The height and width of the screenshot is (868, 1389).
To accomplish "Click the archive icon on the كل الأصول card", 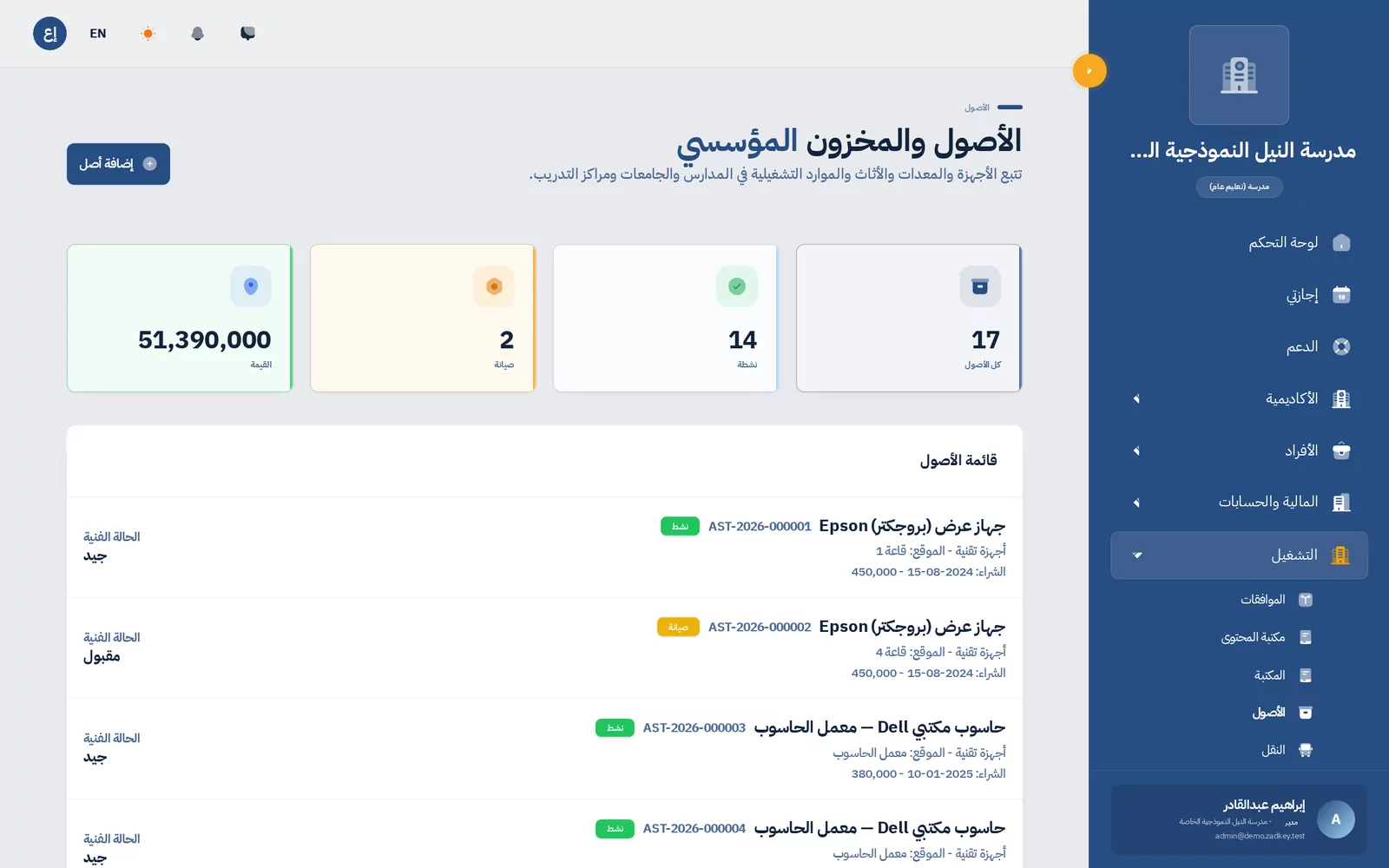I will coord(980,286).
